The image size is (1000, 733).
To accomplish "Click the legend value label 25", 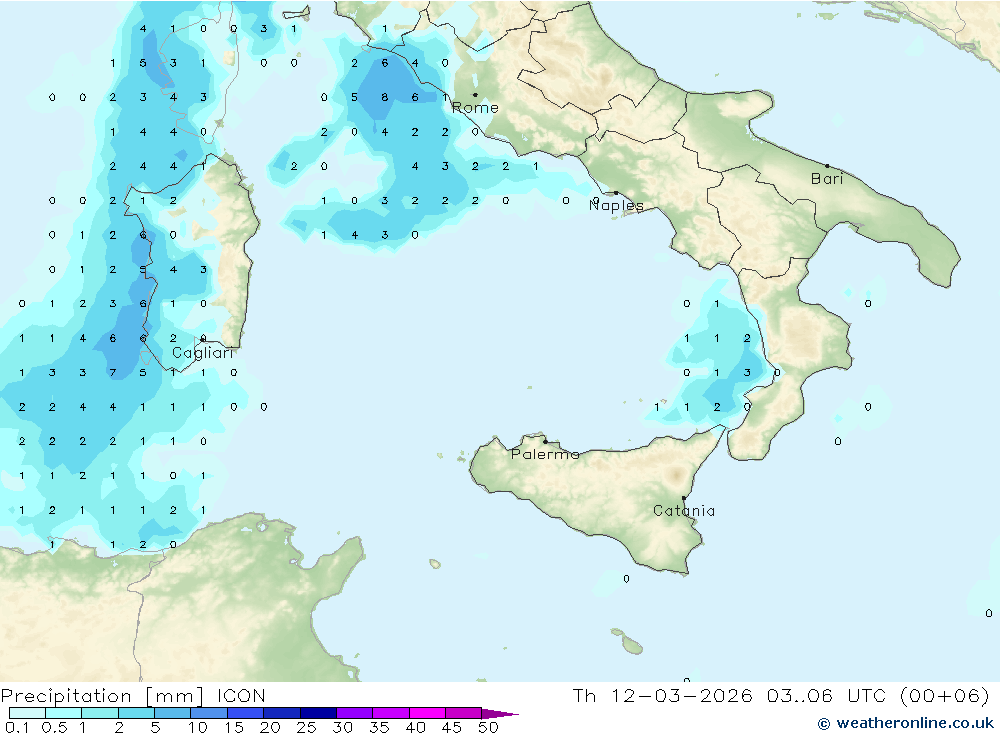I will pyautogui.click(x=306, y=727).
